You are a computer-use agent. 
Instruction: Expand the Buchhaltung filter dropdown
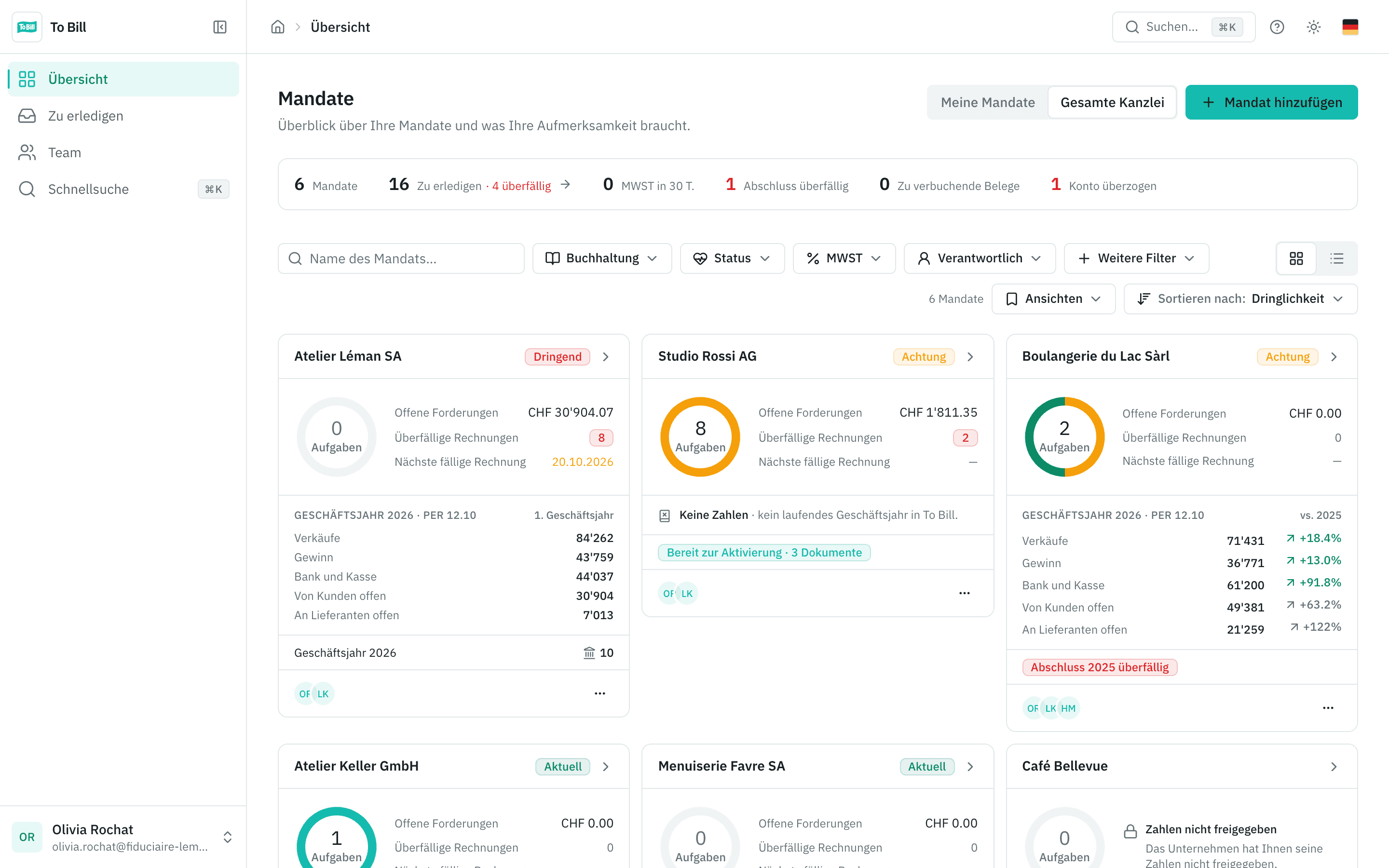click(x=601, y=258)
